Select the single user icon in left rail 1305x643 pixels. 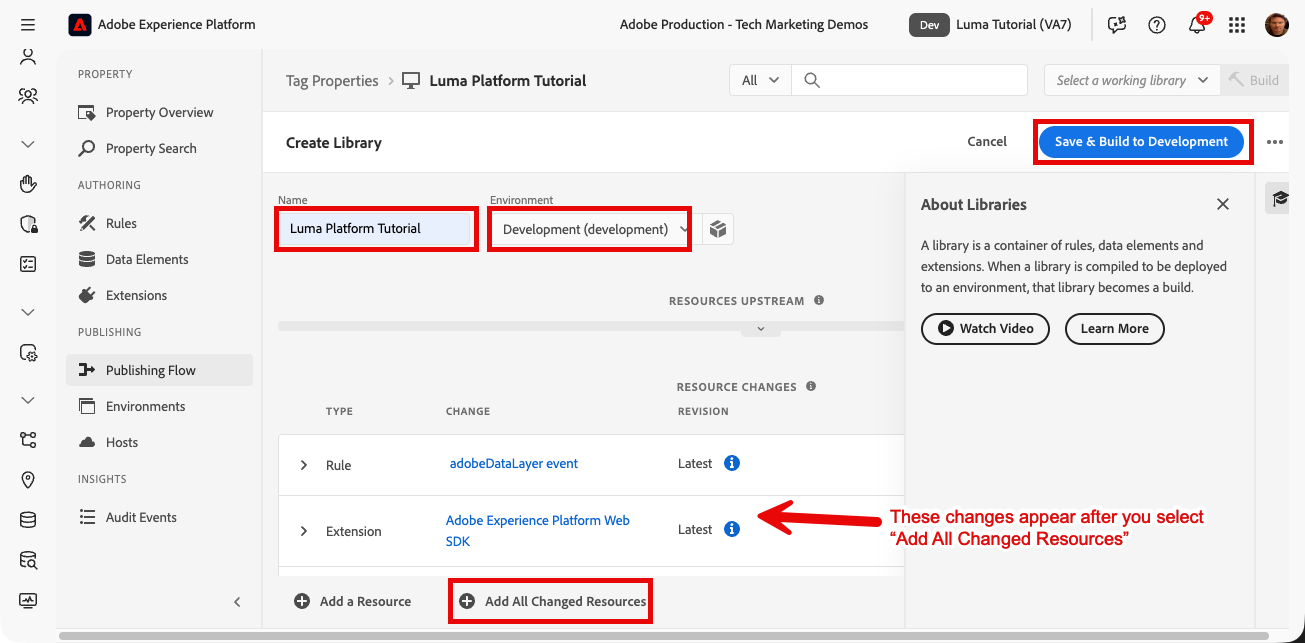pyautogui.click(x=28, y=57)
